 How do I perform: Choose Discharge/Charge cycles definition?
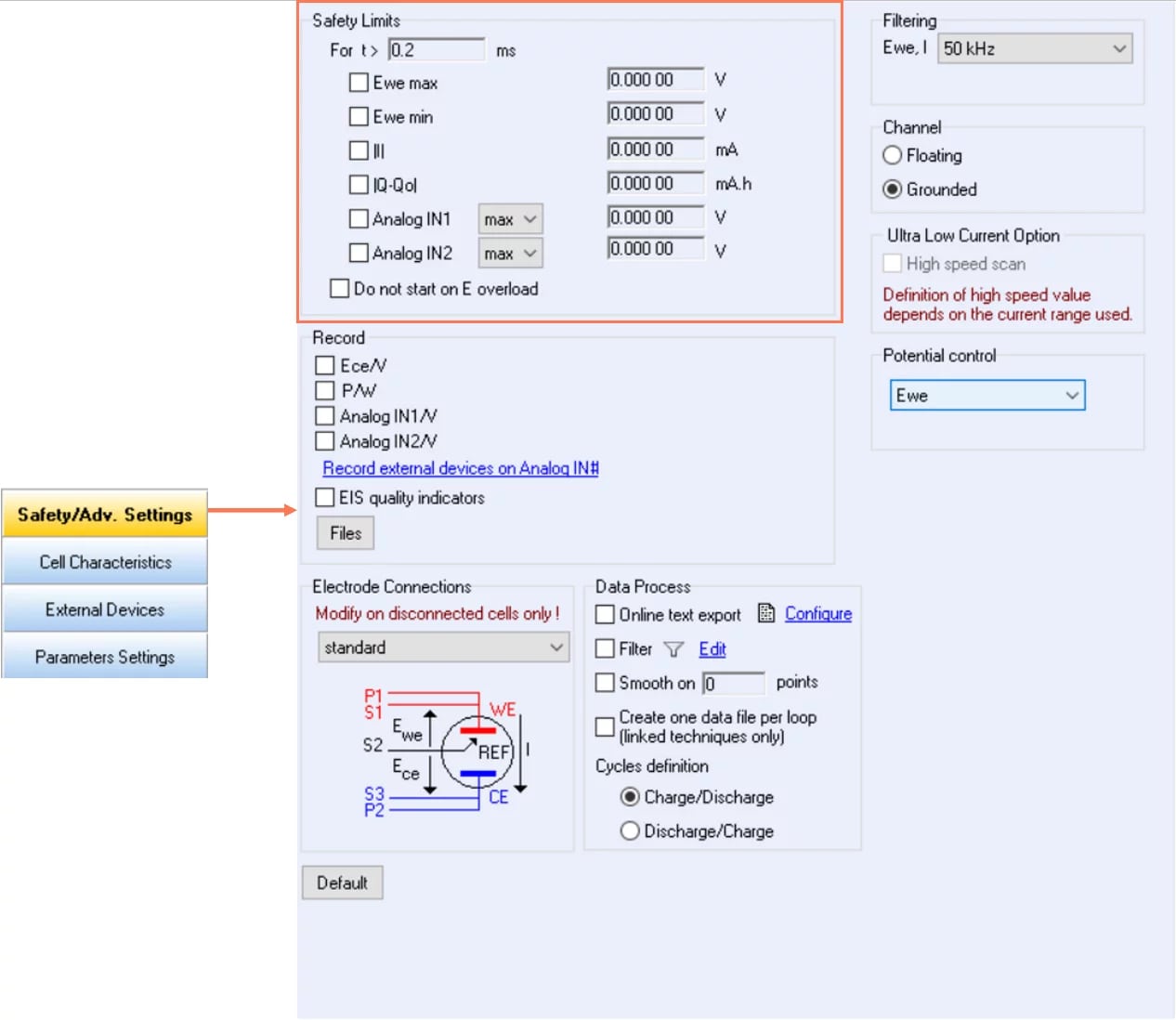630,830
